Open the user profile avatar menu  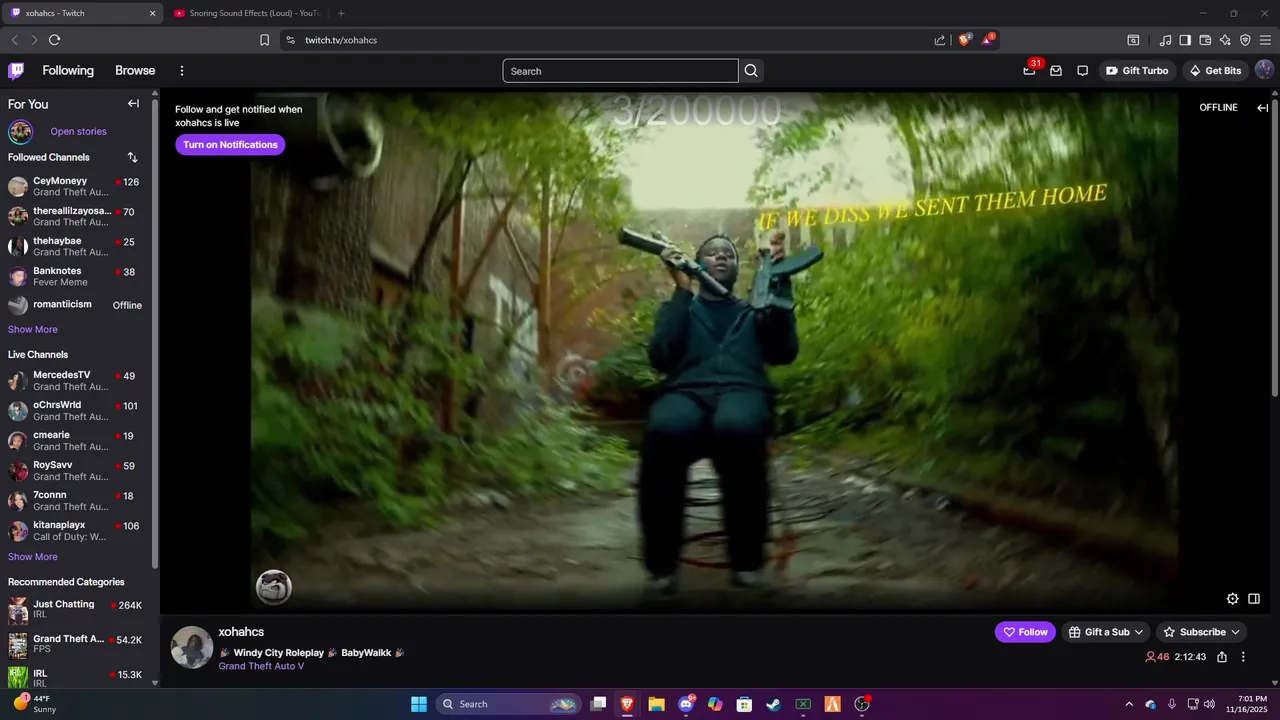click(x=1264, y=71)
